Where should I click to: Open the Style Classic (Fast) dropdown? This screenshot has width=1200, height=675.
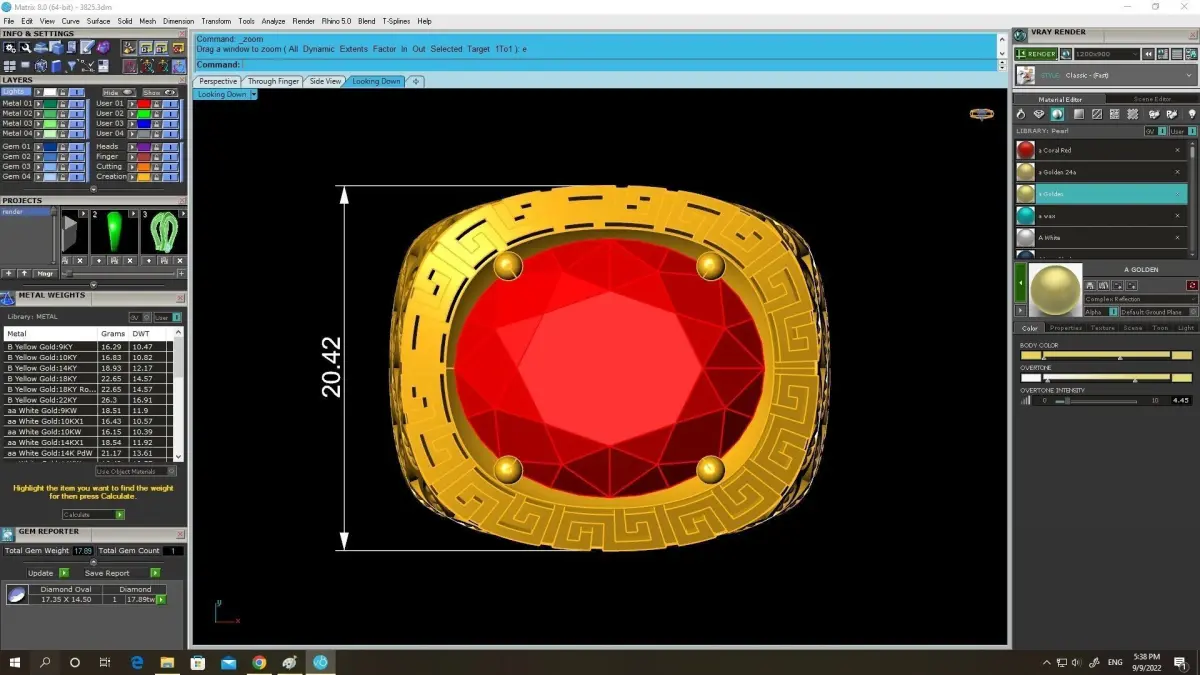click(x=1105, y=75)
